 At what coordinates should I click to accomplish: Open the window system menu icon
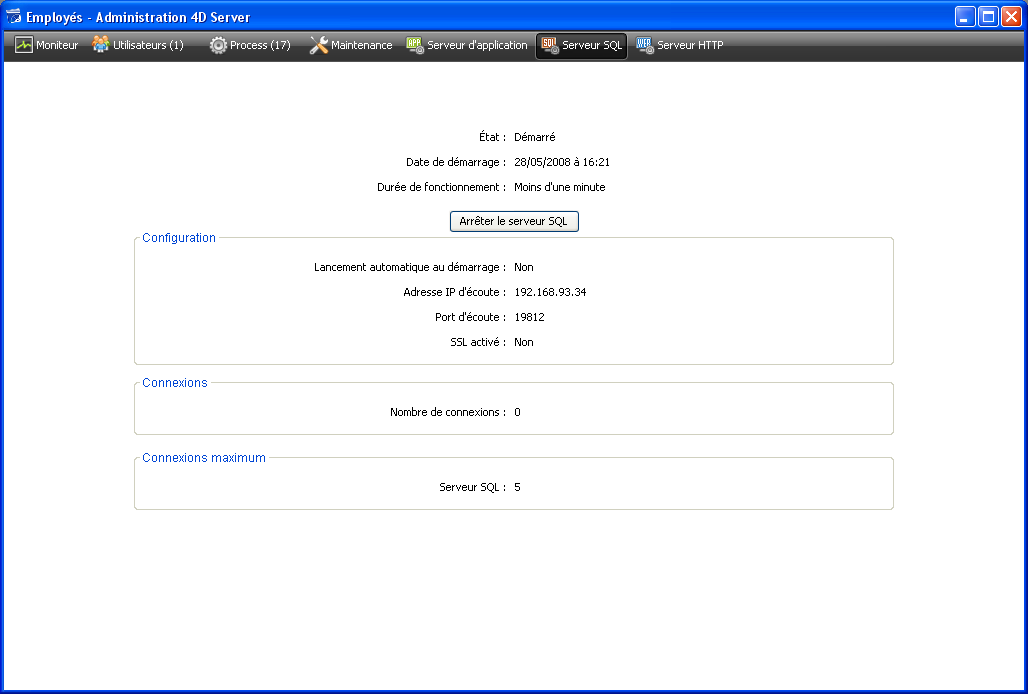pyautogui.click(x=14, y=17)
